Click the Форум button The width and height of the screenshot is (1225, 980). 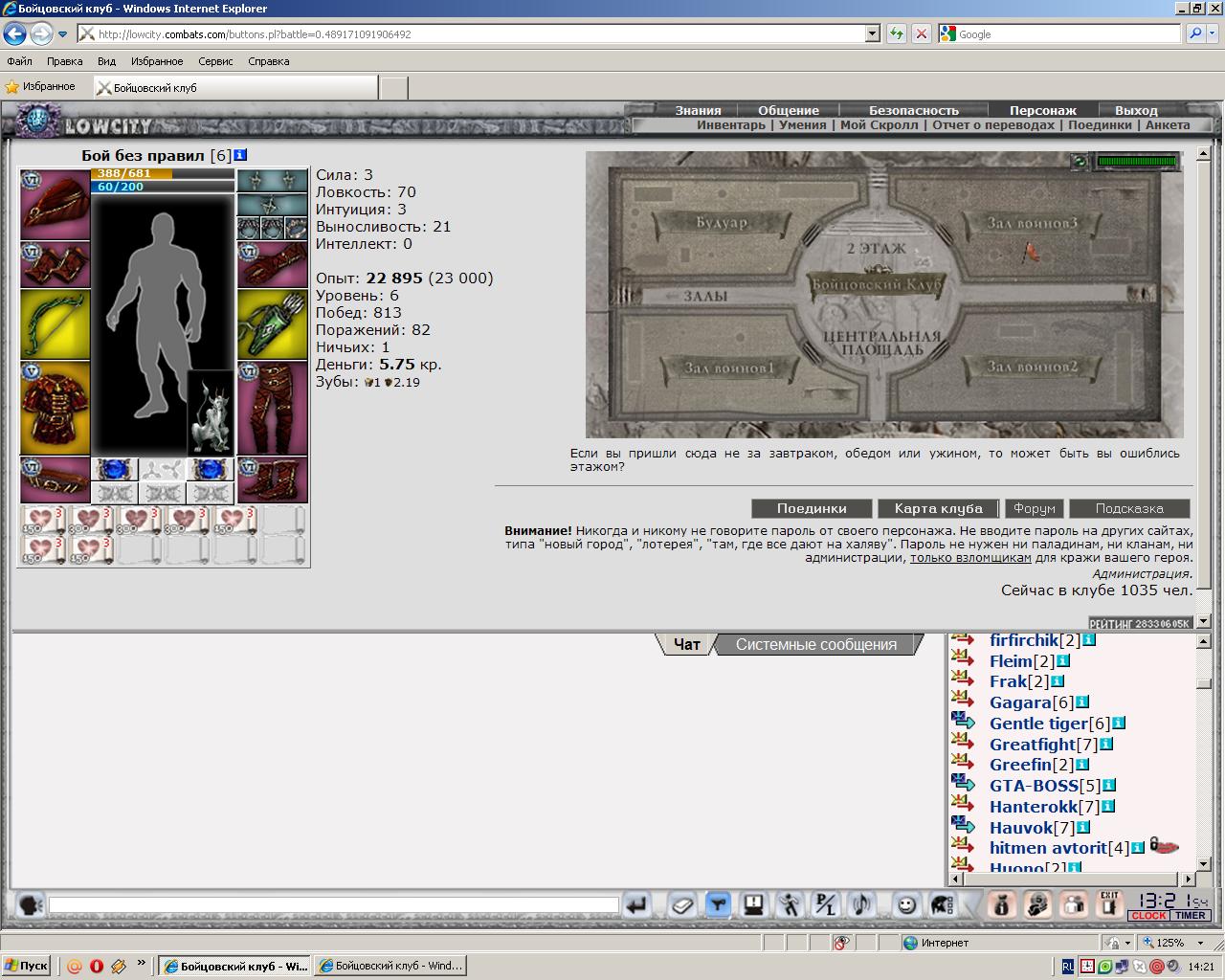1035,508
